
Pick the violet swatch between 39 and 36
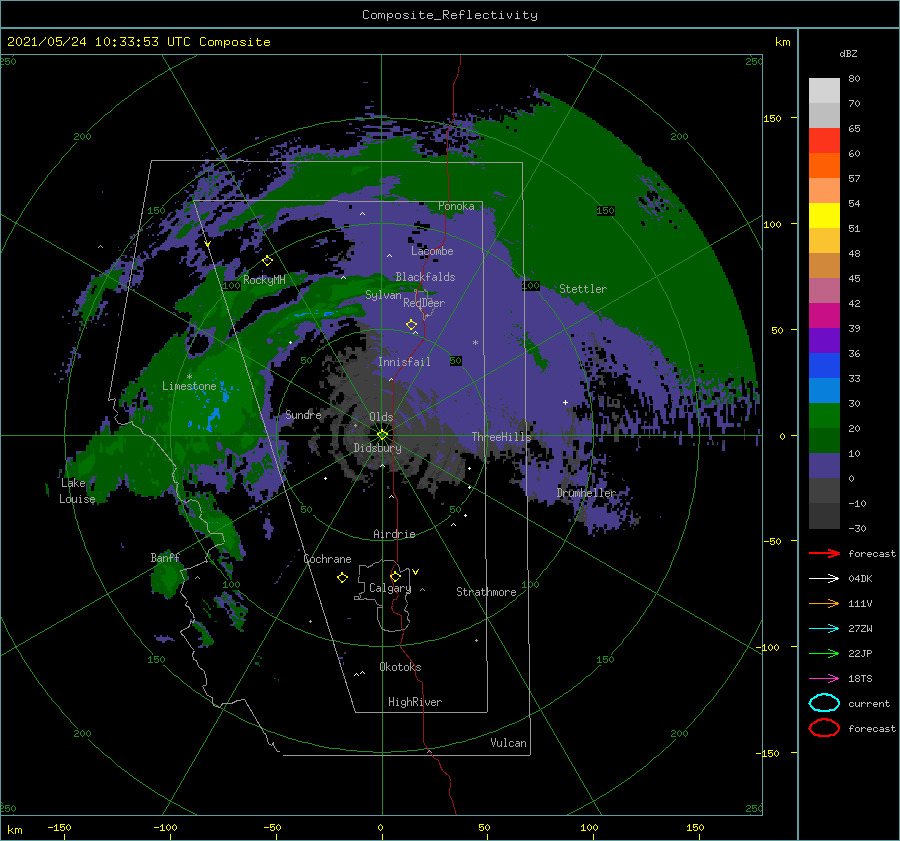(824, 340)
